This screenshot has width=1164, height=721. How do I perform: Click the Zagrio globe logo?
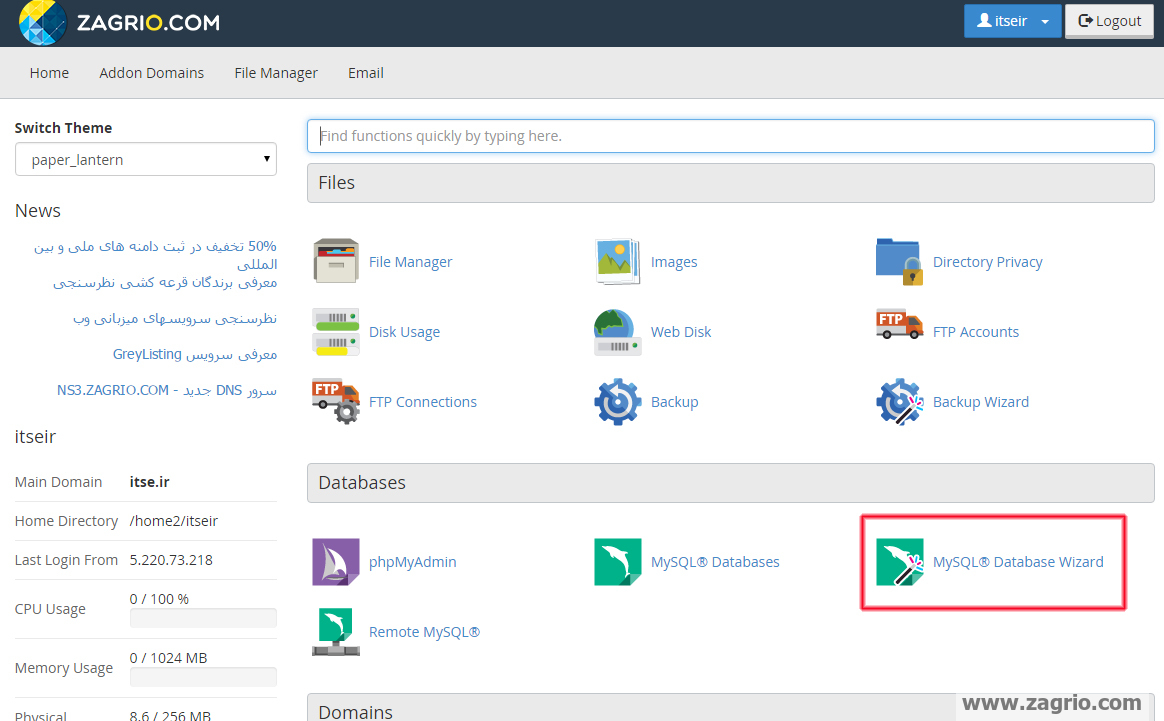click(x=43, y=22)
